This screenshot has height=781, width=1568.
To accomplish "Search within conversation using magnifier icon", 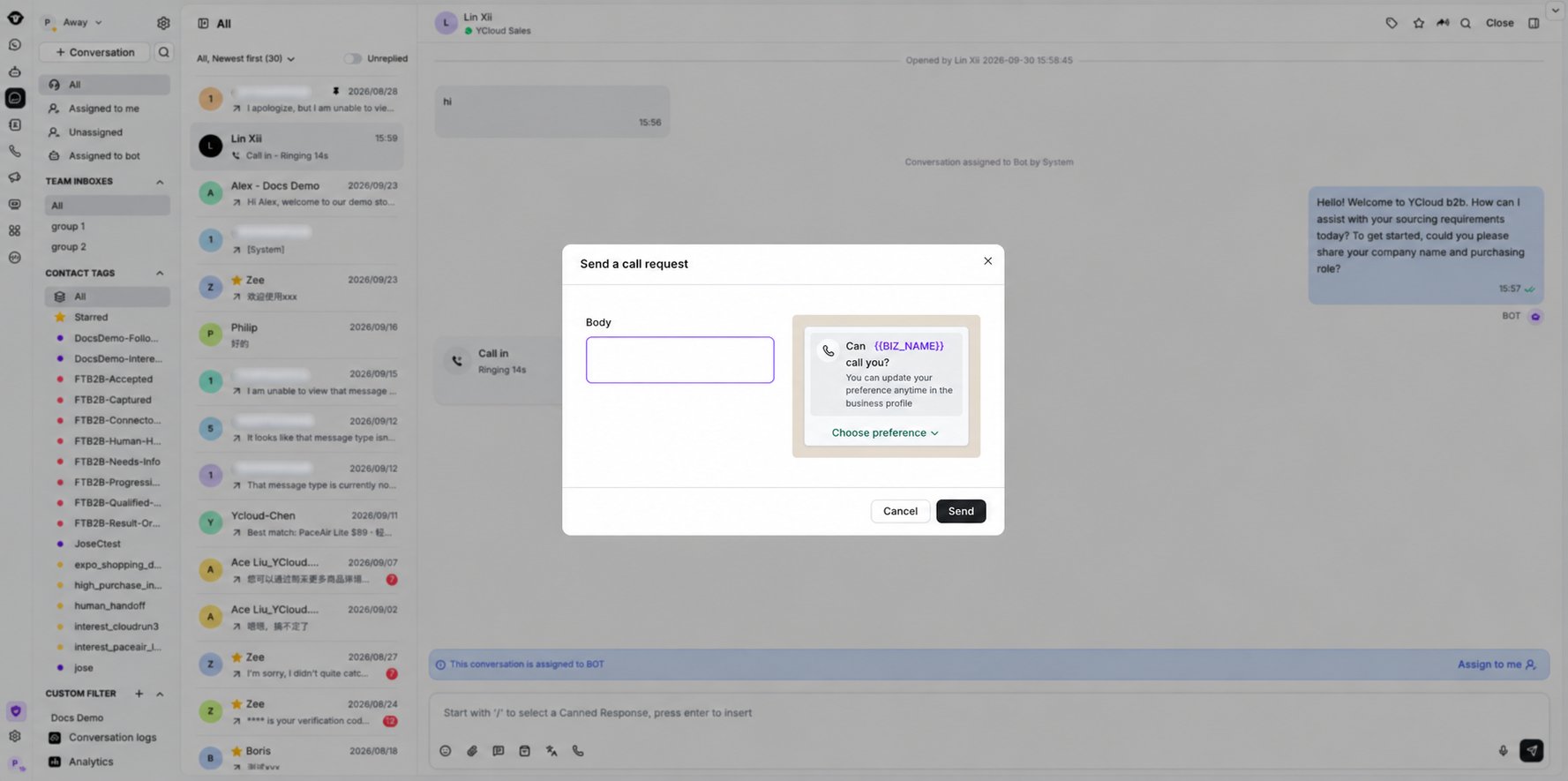I will pyautogui.click(x=1466, y=24).
